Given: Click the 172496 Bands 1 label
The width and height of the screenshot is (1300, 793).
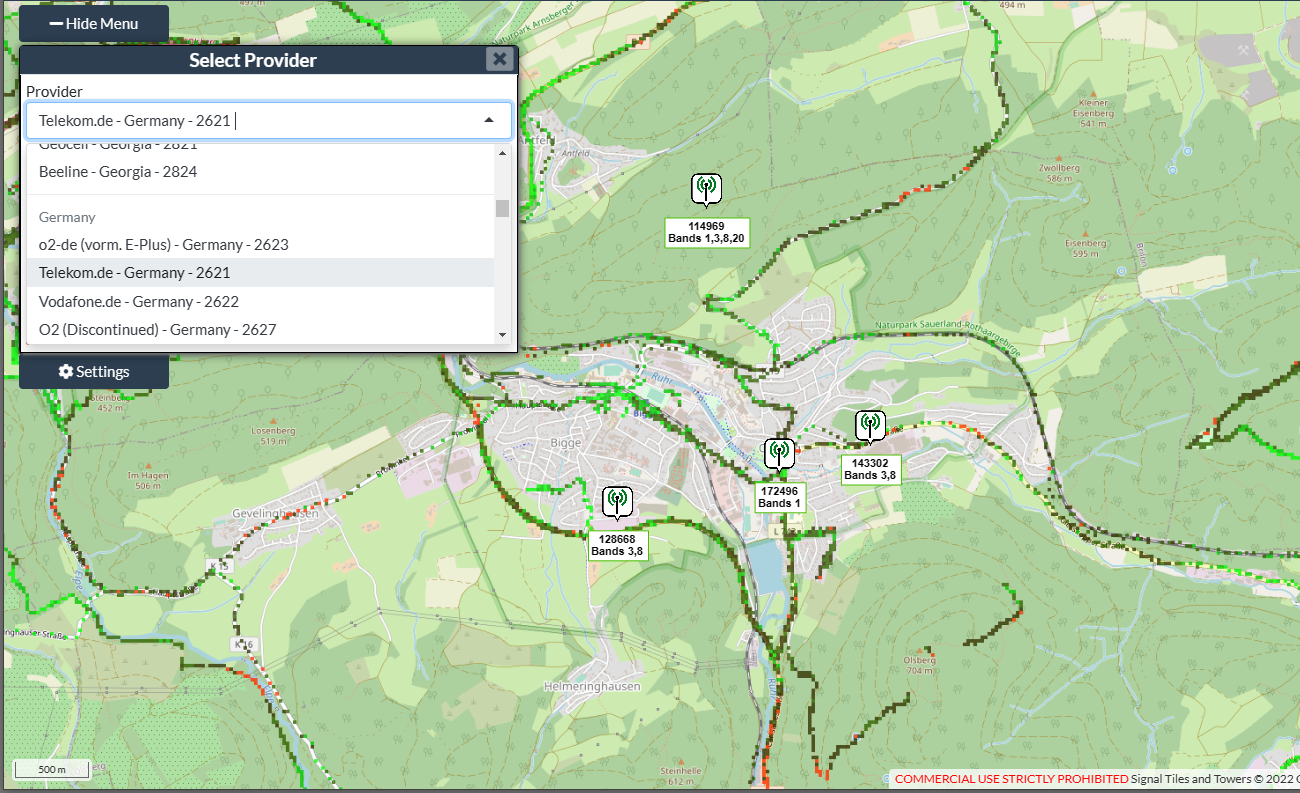Looking at the screenshot, I should click(x=779, y=497).
